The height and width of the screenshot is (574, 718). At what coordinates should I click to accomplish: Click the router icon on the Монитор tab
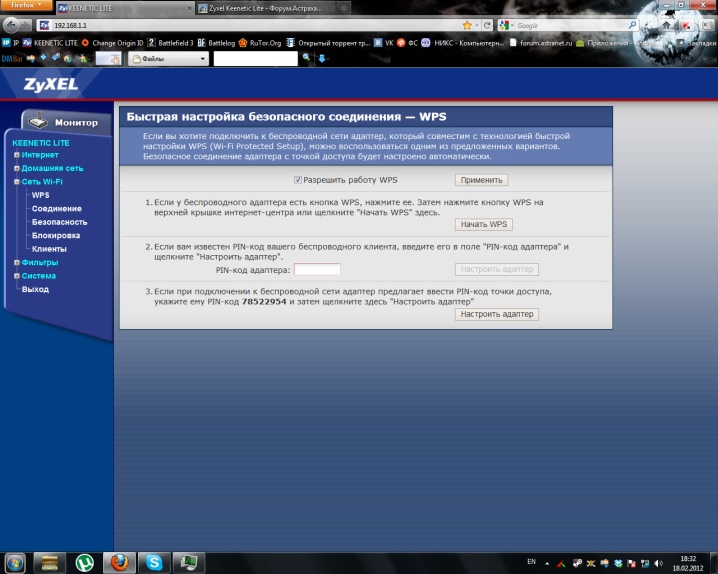[38, 121]
